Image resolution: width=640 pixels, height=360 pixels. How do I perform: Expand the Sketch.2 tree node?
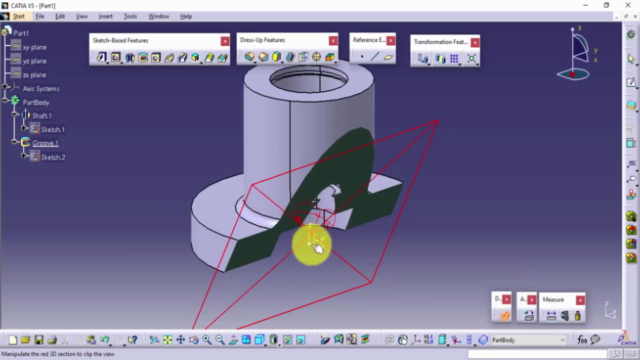point(24,156)
